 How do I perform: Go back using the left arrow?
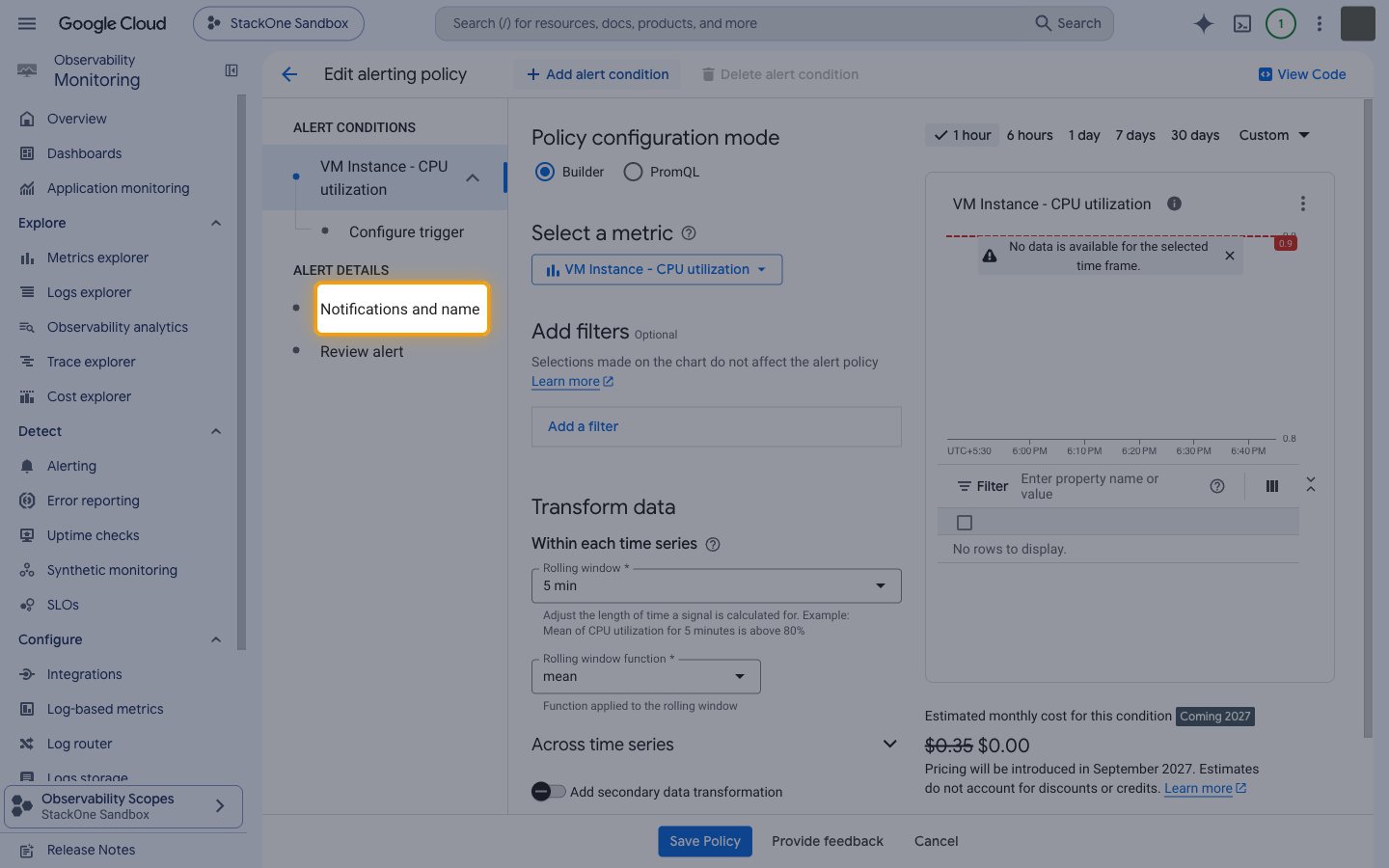pyautogui.click(x=289, y=74)
